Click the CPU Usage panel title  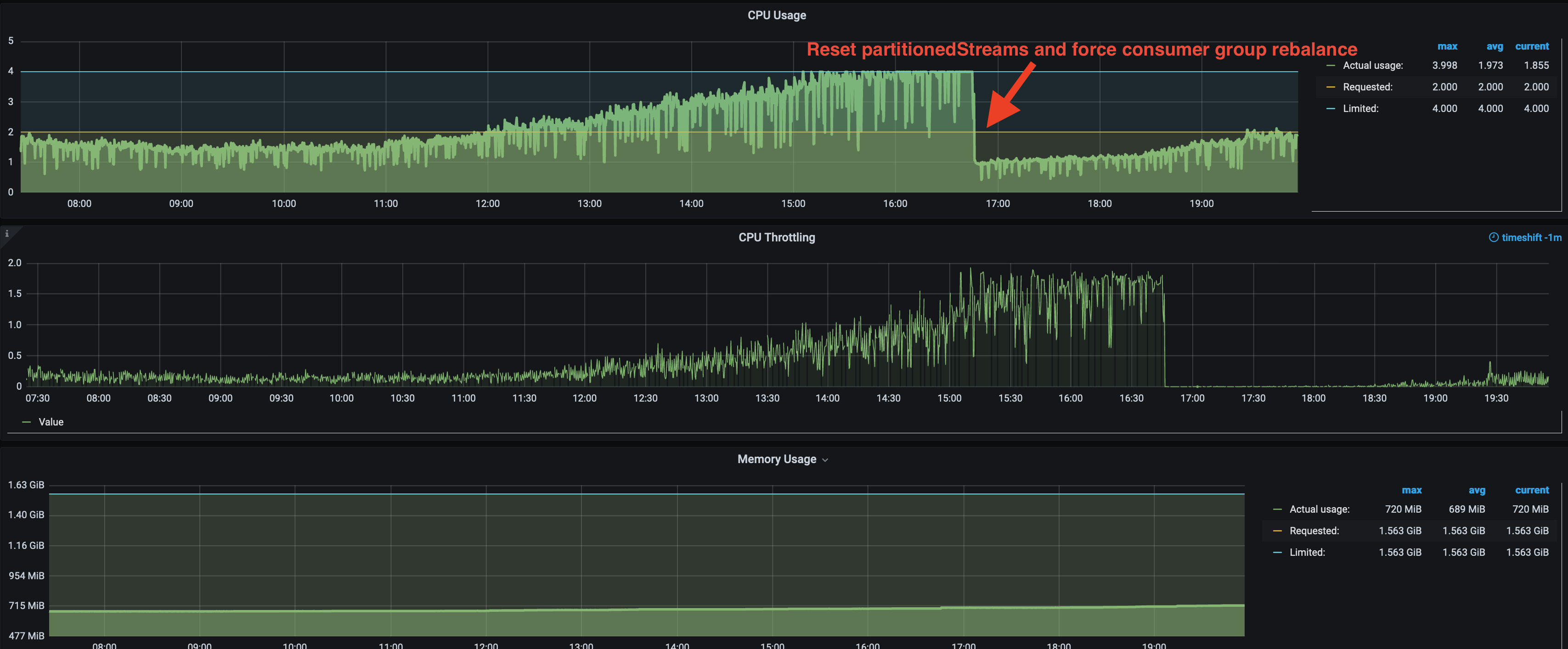776,15
